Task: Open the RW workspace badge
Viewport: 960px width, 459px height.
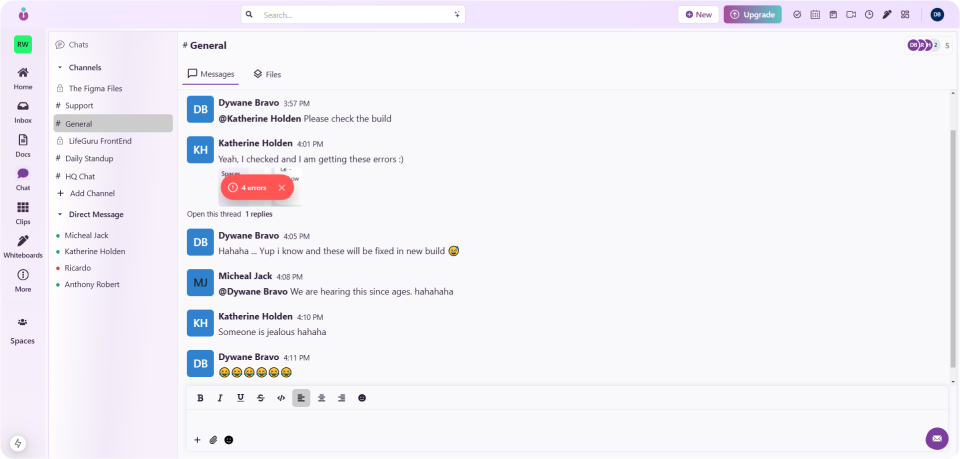Action: pos(23,44)
